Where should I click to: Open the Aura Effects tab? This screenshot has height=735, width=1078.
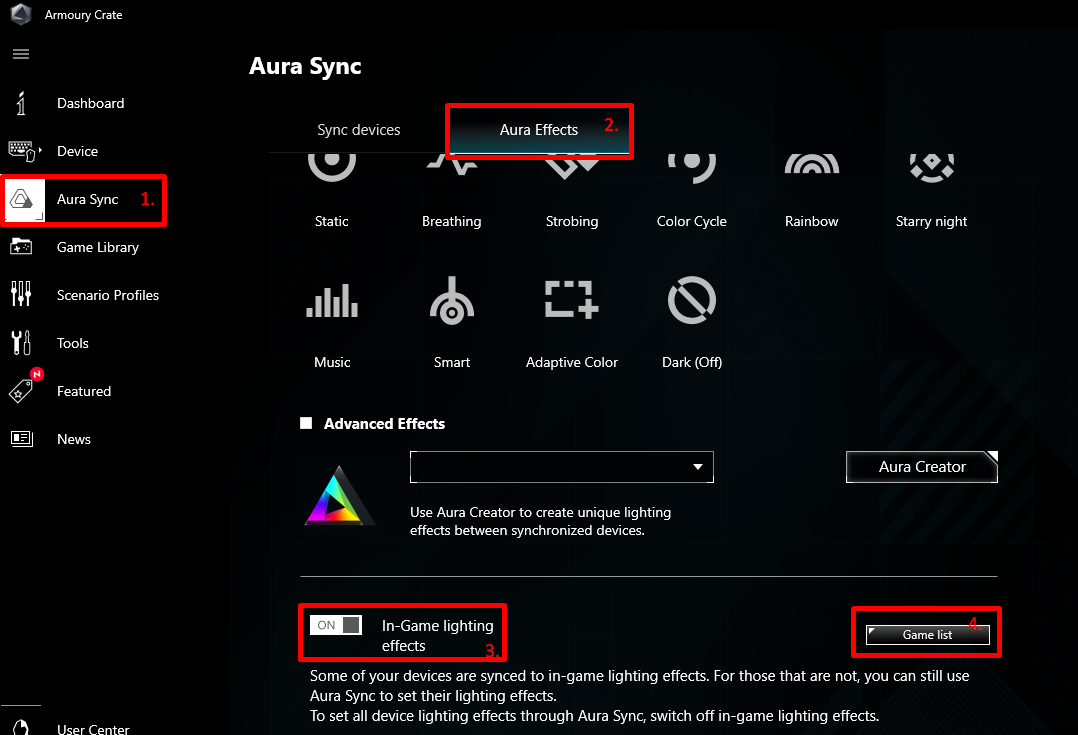click(539, 129)
